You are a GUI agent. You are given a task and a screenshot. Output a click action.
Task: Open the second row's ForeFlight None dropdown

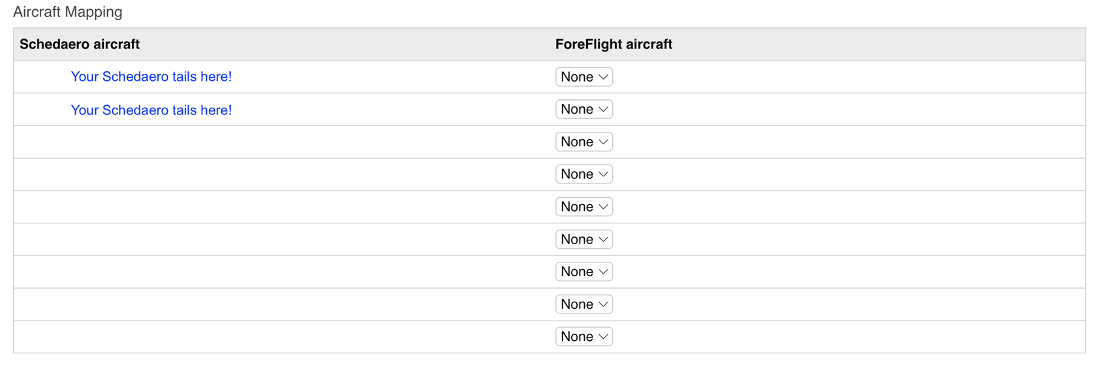point(584,109)
